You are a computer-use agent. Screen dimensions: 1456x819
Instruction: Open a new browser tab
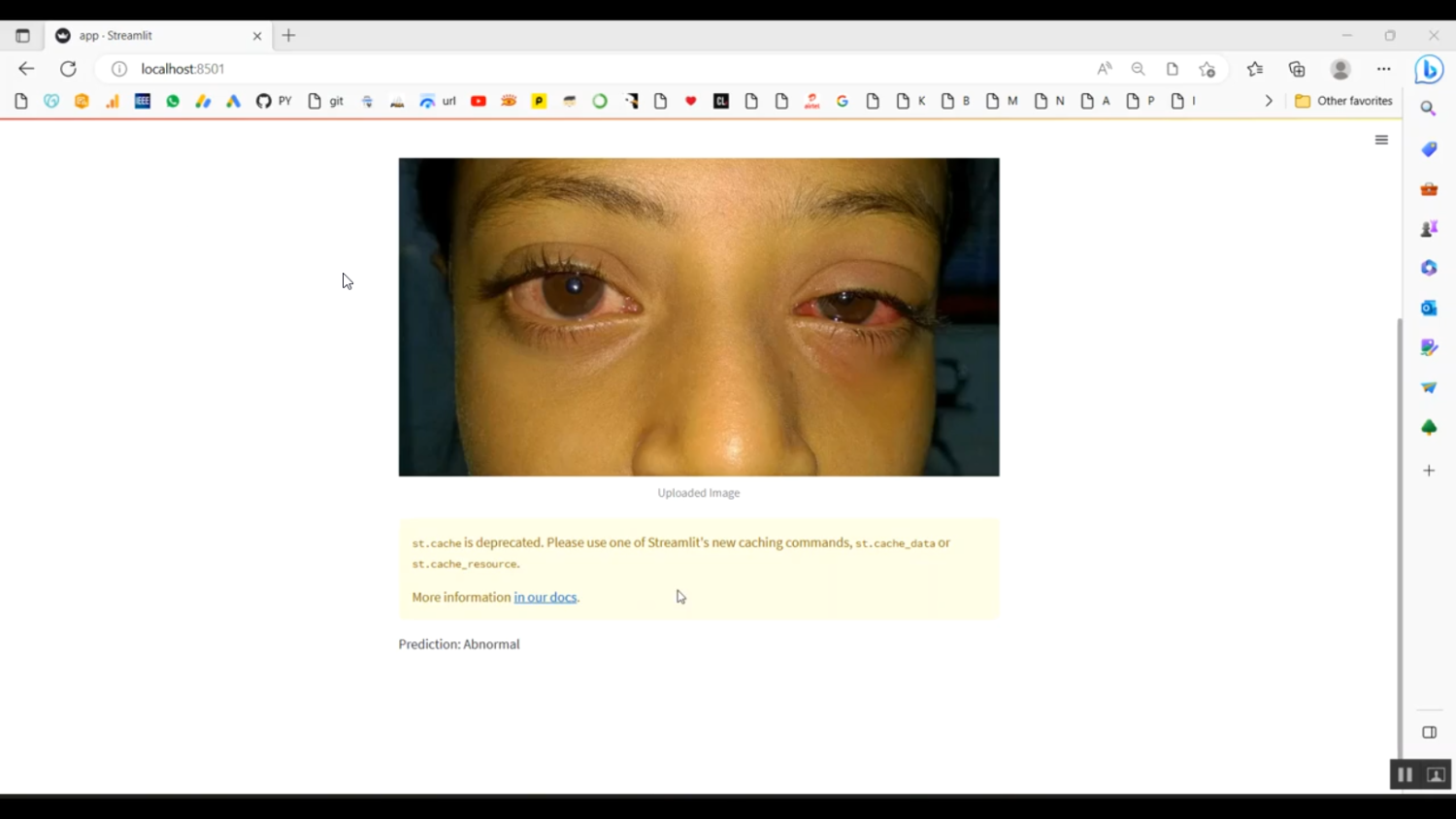[x=288, y=36]
